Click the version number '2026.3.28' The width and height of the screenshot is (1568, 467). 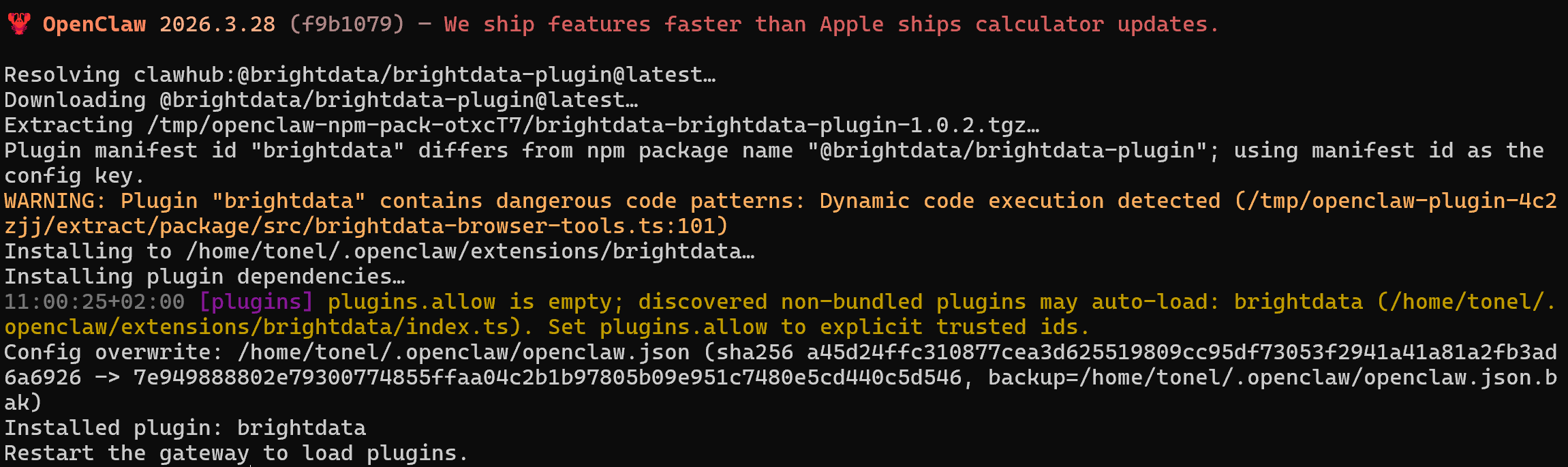coord(217,25)
